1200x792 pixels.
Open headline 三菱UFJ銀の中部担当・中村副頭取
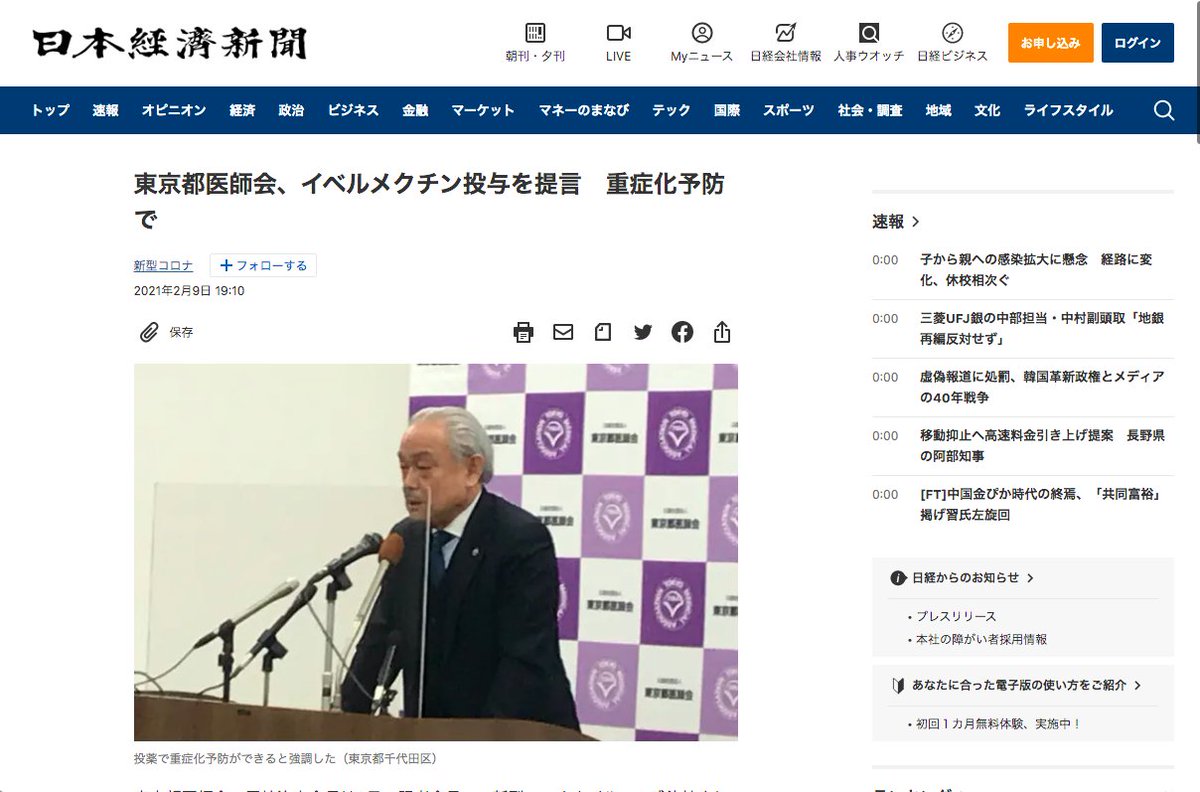[x=1043, y=329]
